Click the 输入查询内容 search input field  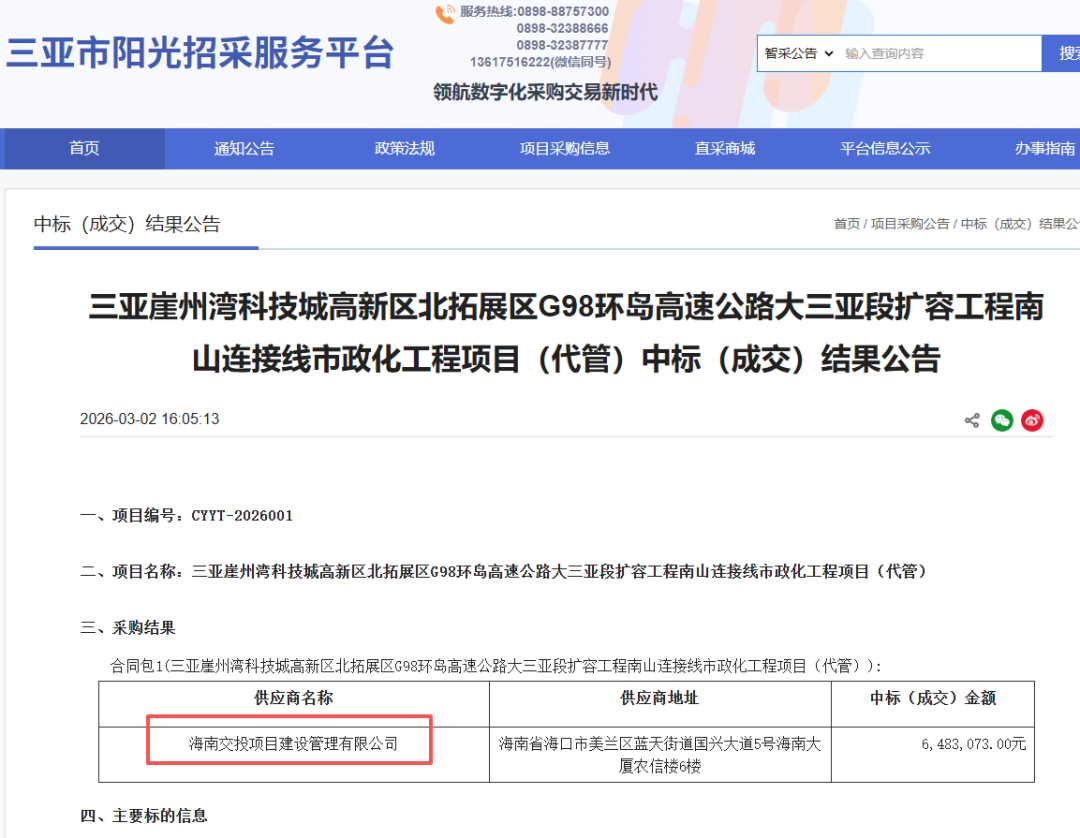pyautogui.click(x=935, y=53)
